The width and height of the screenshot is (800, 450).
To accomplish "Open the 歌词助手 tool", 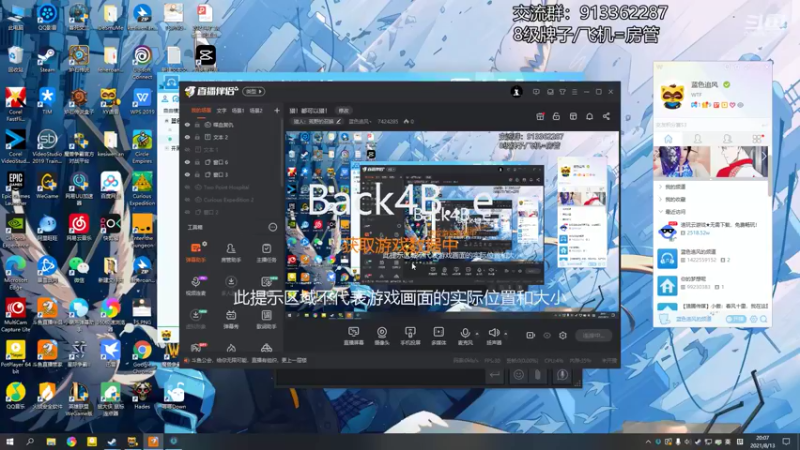I will click(x=266, y=319).
